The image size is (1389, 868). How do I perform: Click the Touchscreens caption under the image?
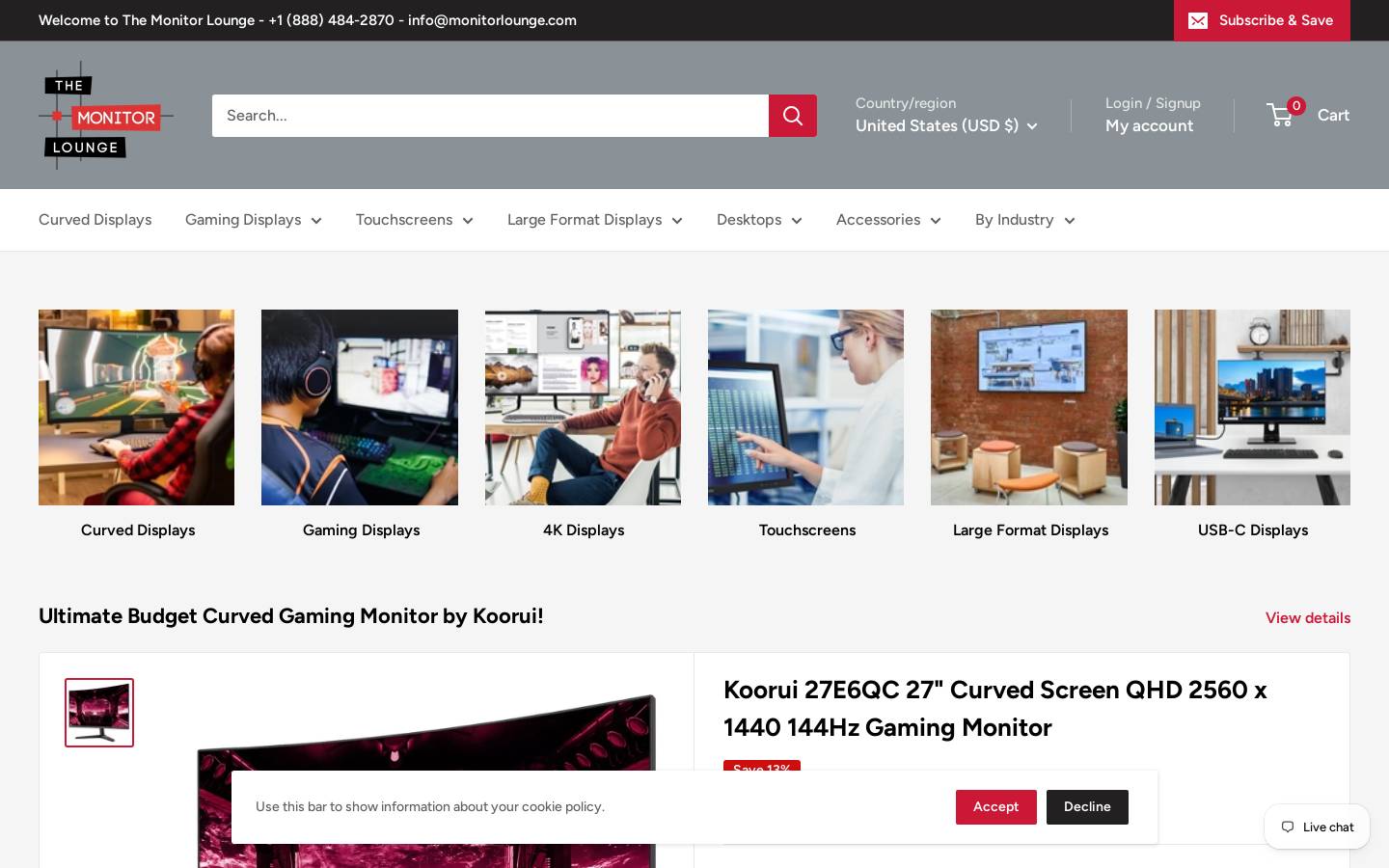pyautogui.click(x=807, y=530)
